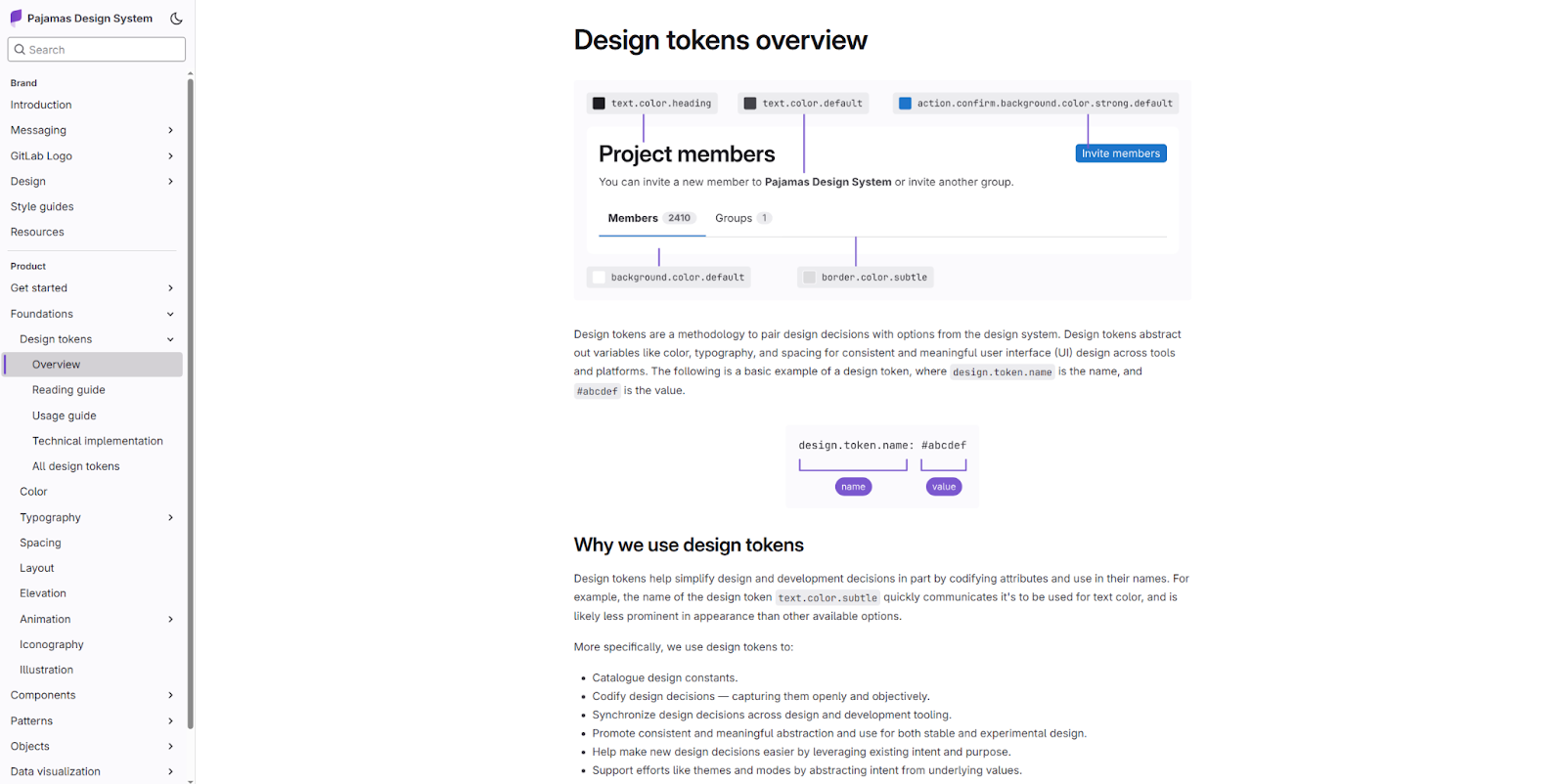Select the Members tab in the example
This screenshot has width=1565, height=784.
coord(632,217)
